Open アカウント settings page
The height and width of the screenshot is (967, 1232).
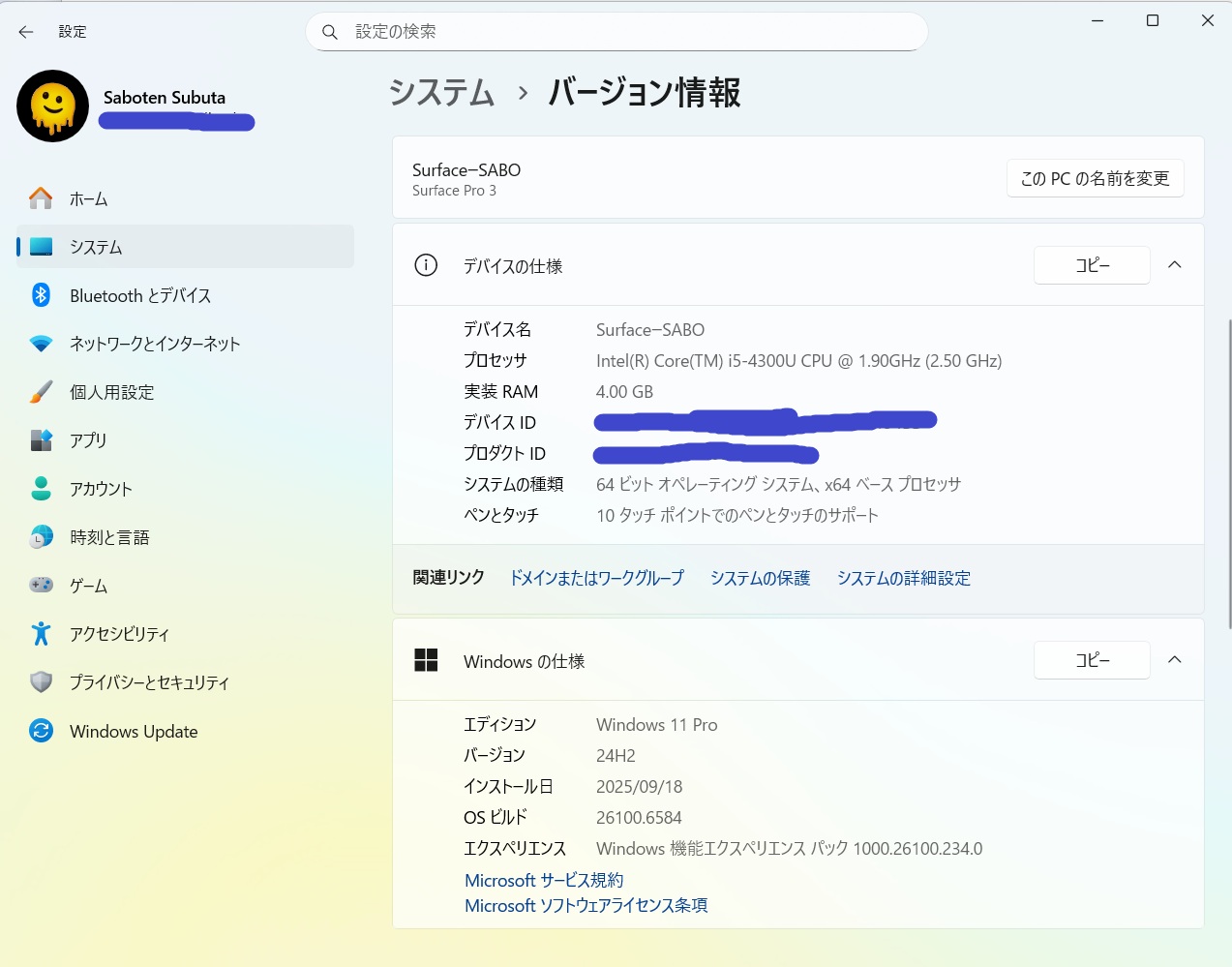point(185,489)
